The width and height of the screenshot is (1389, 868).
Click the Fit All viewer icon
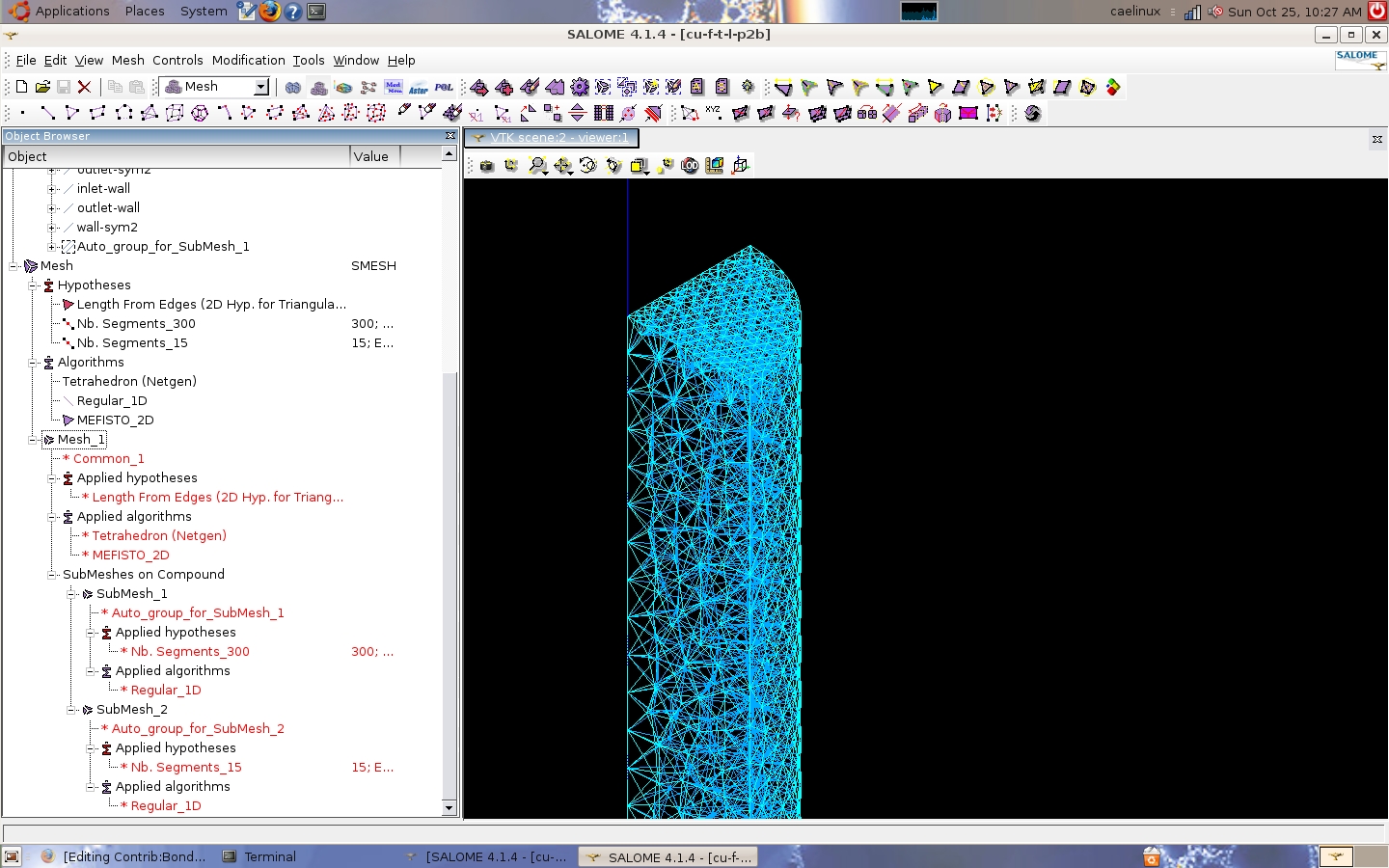(537, 165)
